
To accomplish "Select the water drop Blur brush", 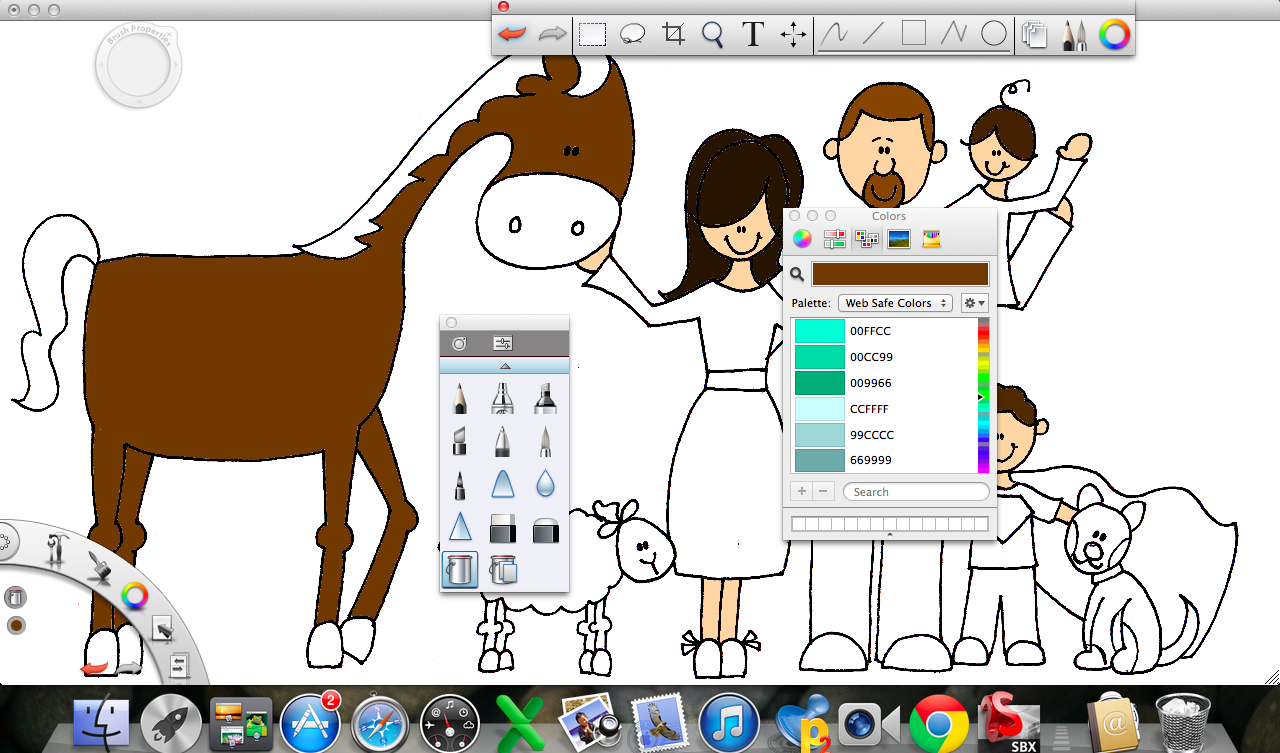I will coord(545,484).
